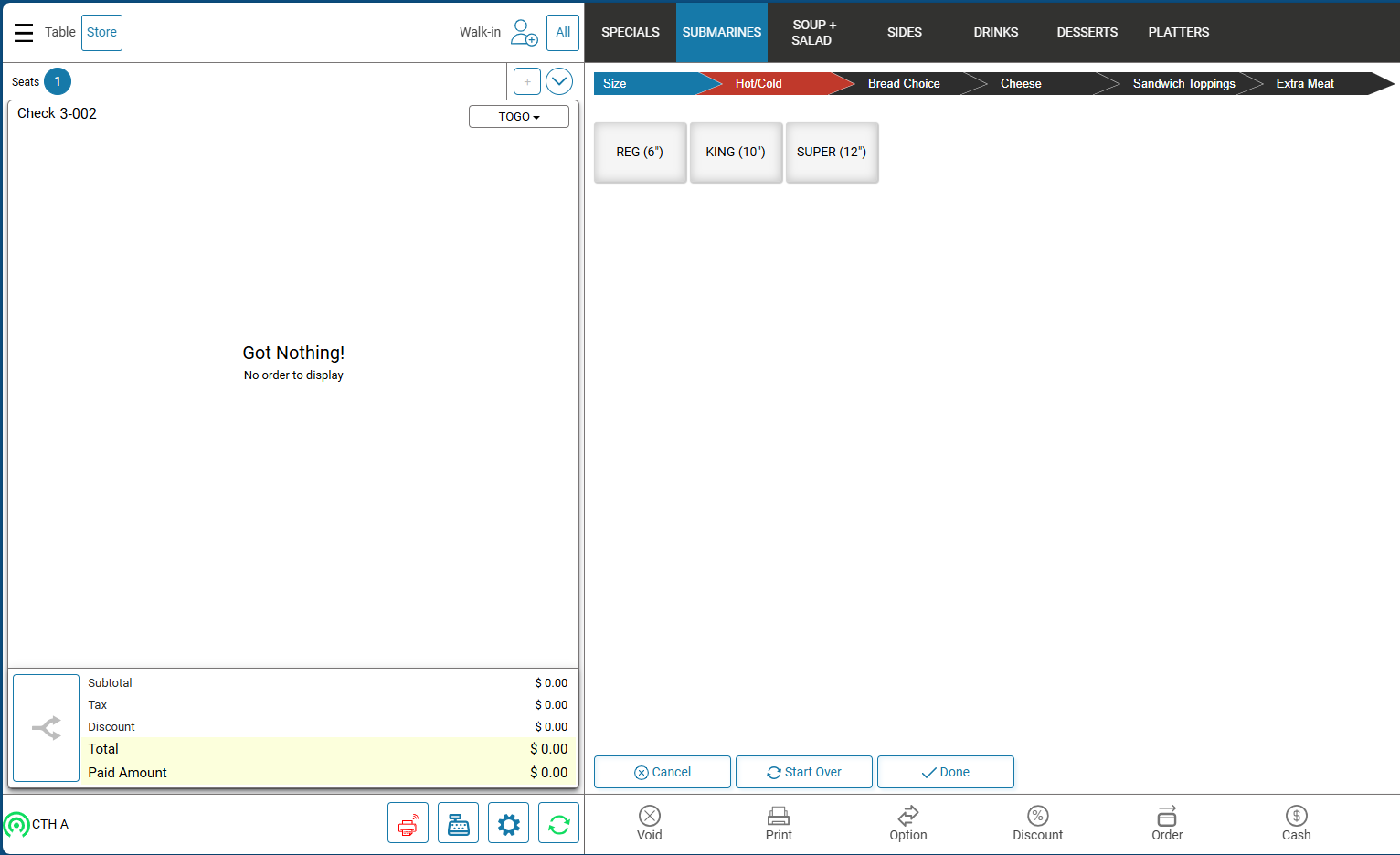Click the Walk-in customer label
Viewport: 1400px width, 855px height.
tap(480, 32)
